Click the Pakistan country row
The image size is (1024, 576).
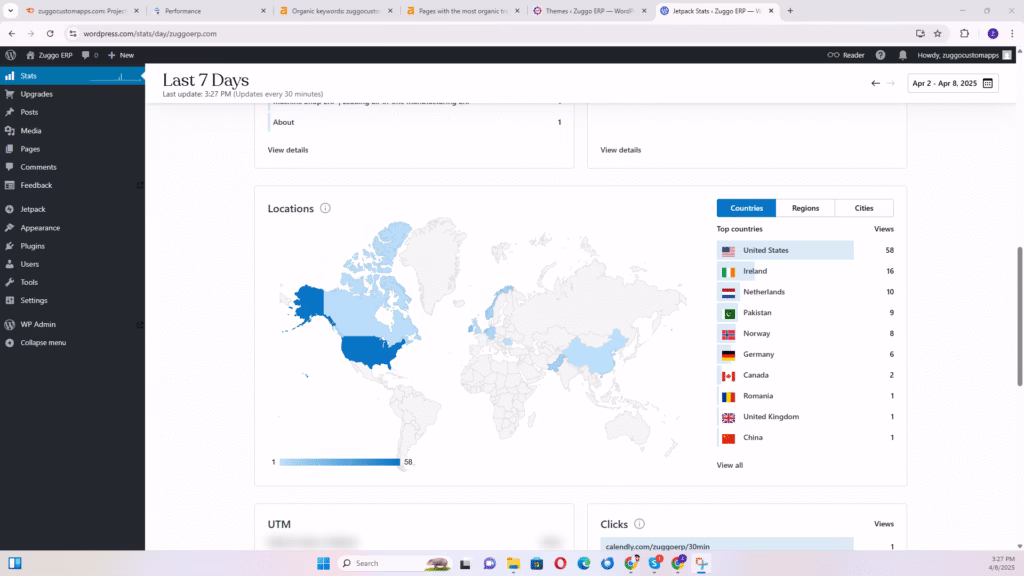coord(805,313)
